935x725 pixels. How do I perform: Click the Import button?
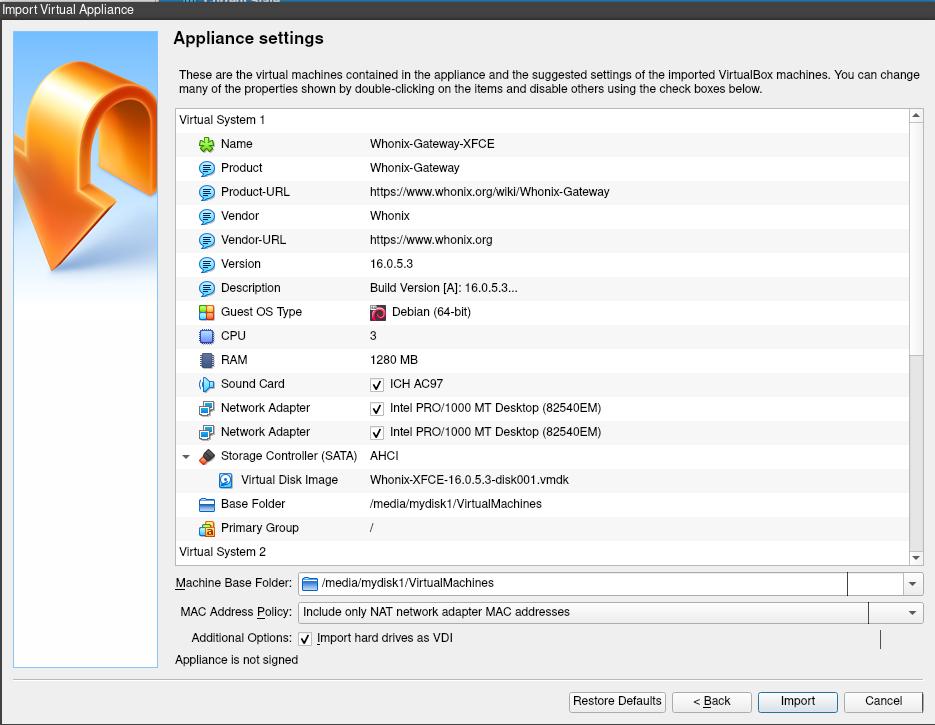pyautogui.click(x=797, y=701)
